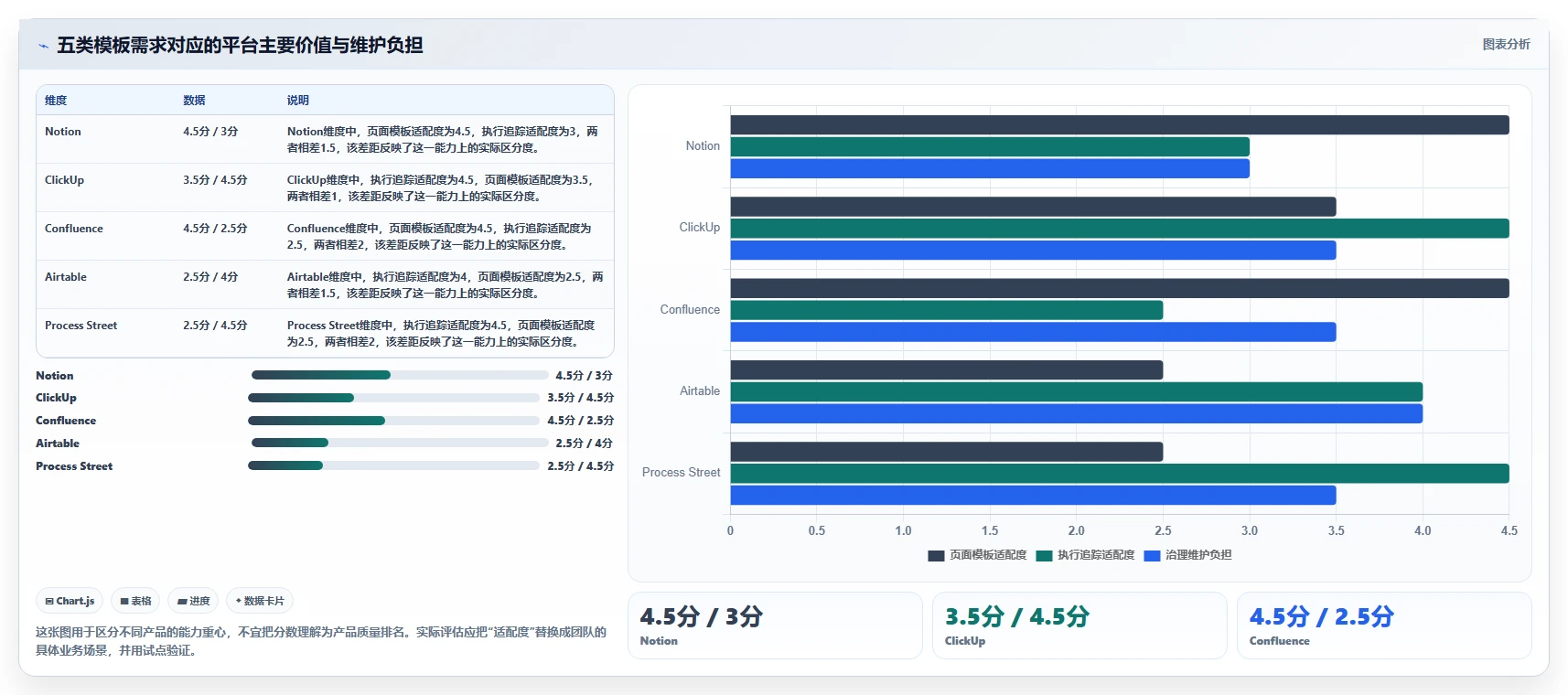This screenshot has height=695, width=1568.
Task: Click the 2.0 tick on the chart x-axis
Action: click(1077, 531)
